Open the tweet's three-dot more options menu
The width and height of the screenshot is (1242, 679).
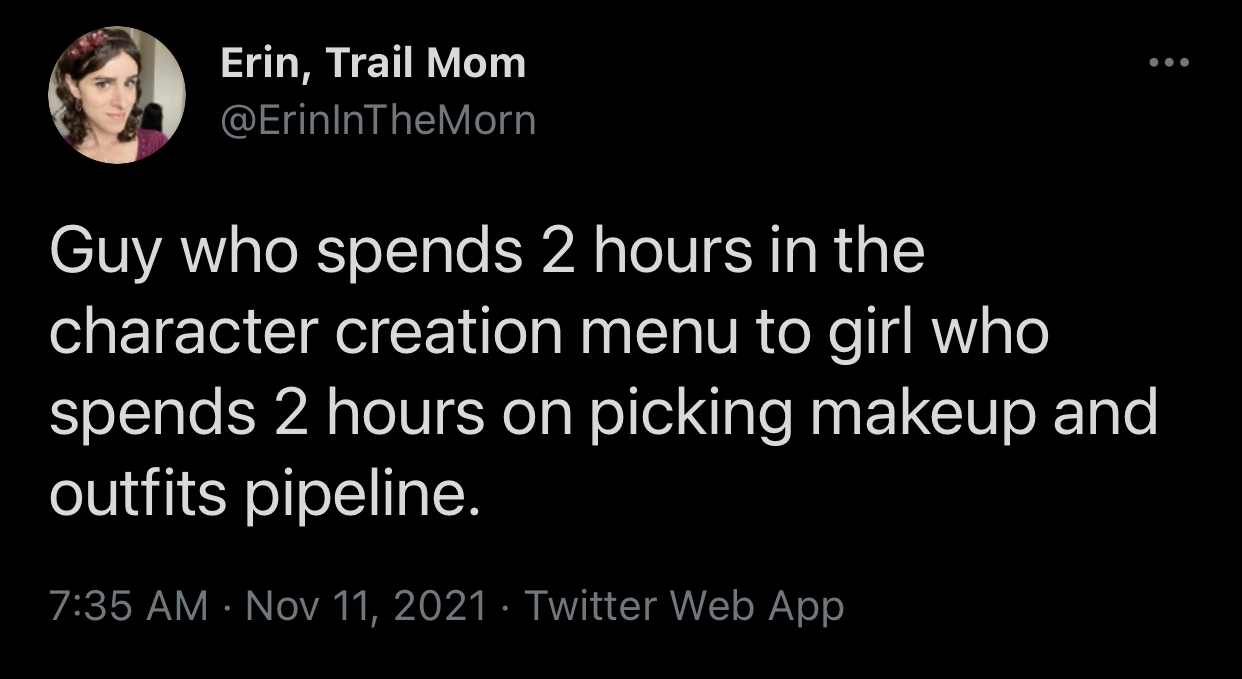coord(1166,62)
